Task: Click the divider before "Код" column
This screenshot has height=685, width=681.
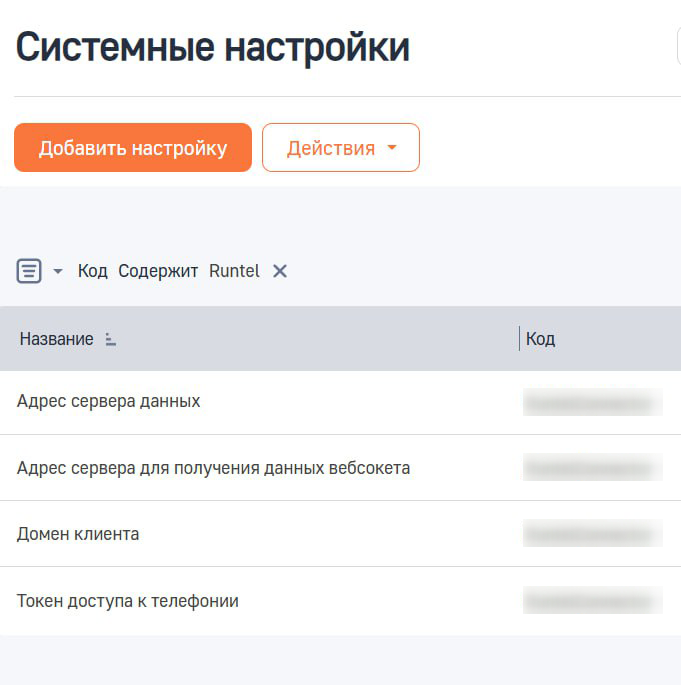Action: [519, 339]
